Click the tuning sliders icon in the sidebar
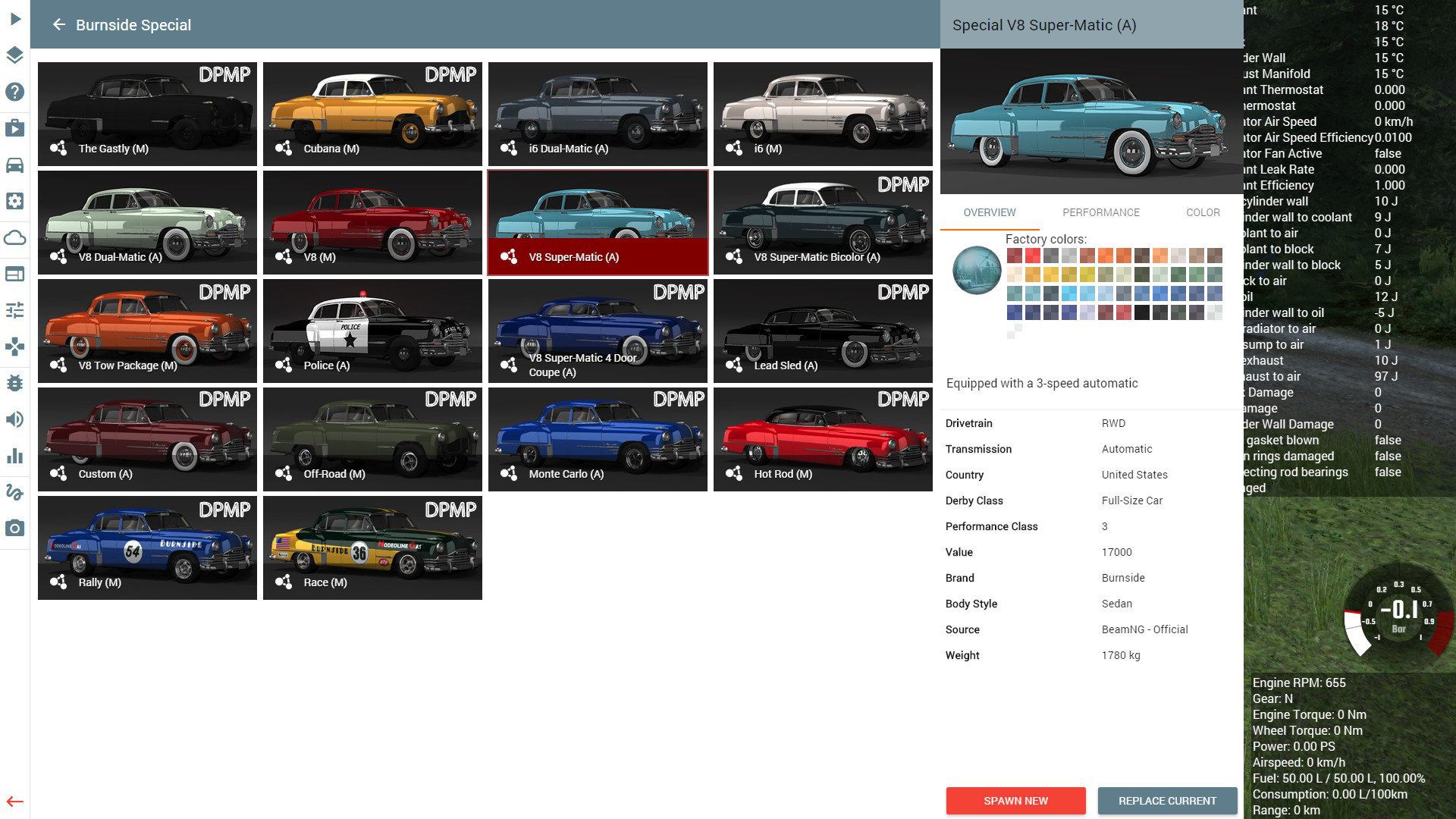The image size is (1456, 819). click(15, 310)
